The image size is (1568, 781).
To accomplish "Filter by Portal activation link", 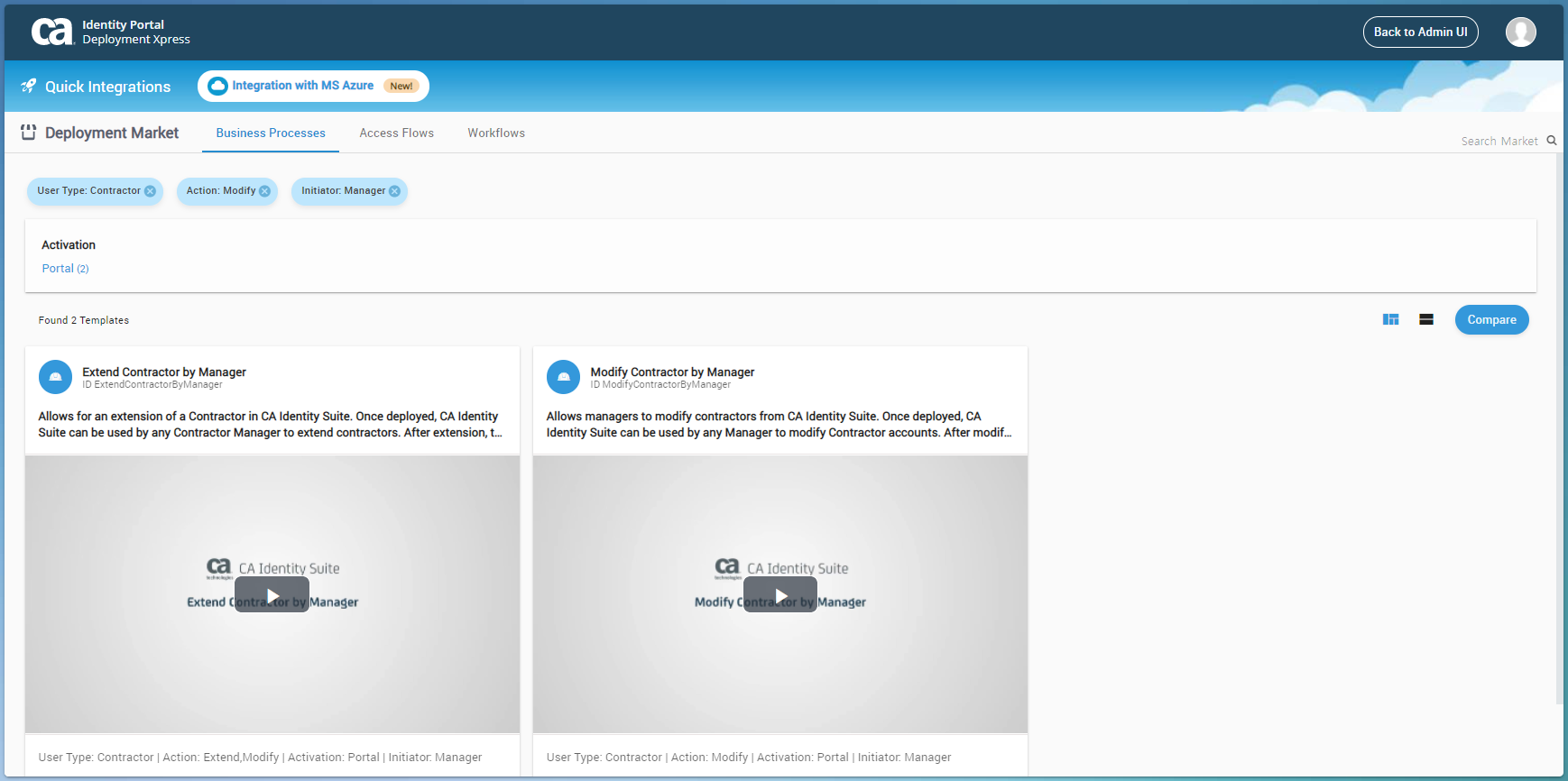I will [x=65, y=269].
